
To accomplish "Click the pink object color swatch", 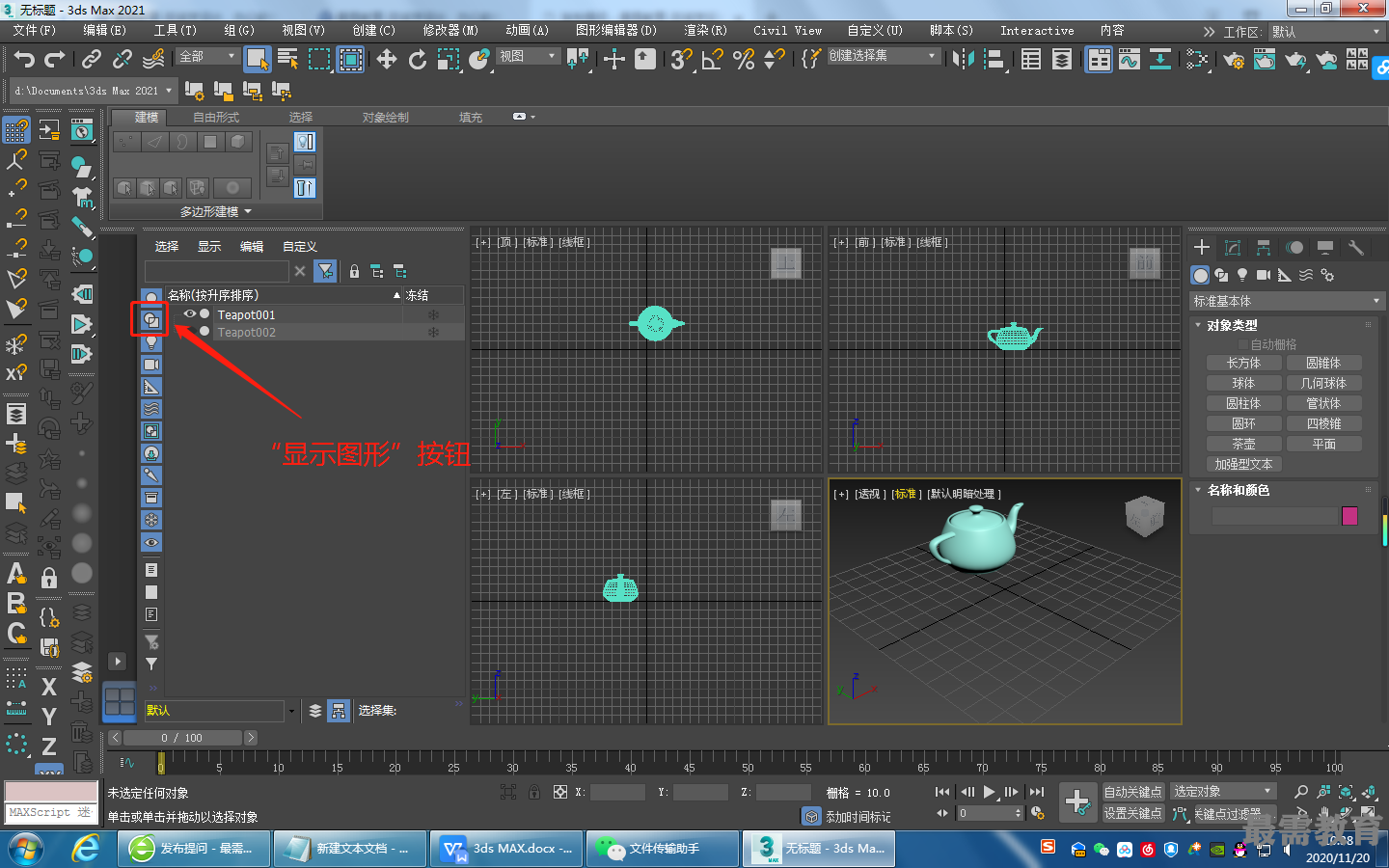I will [1349, 516].
